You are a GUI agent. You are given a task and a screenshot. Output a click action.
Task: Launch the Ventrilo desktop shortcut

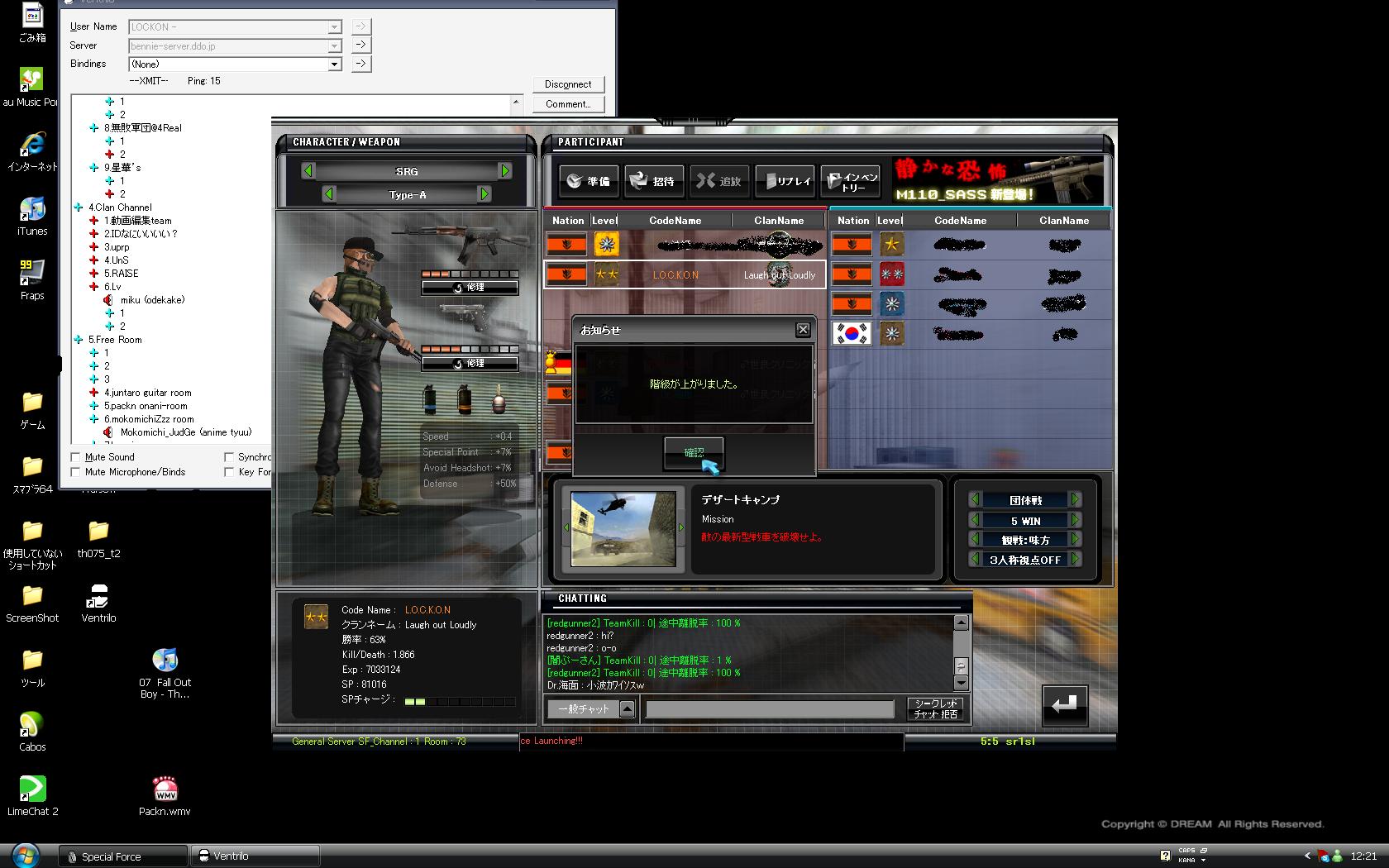tap(98, 603)
